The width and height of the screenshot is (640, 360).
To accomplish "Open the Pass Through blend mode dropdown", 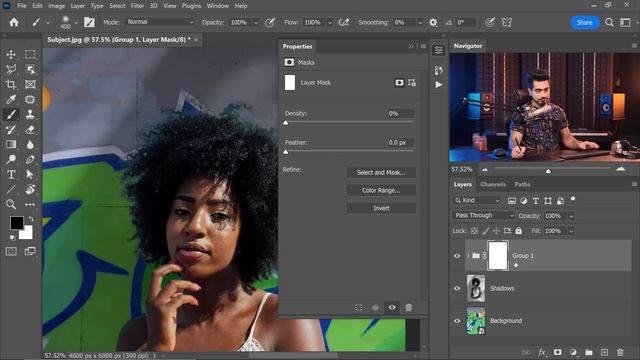I will 484,216.
